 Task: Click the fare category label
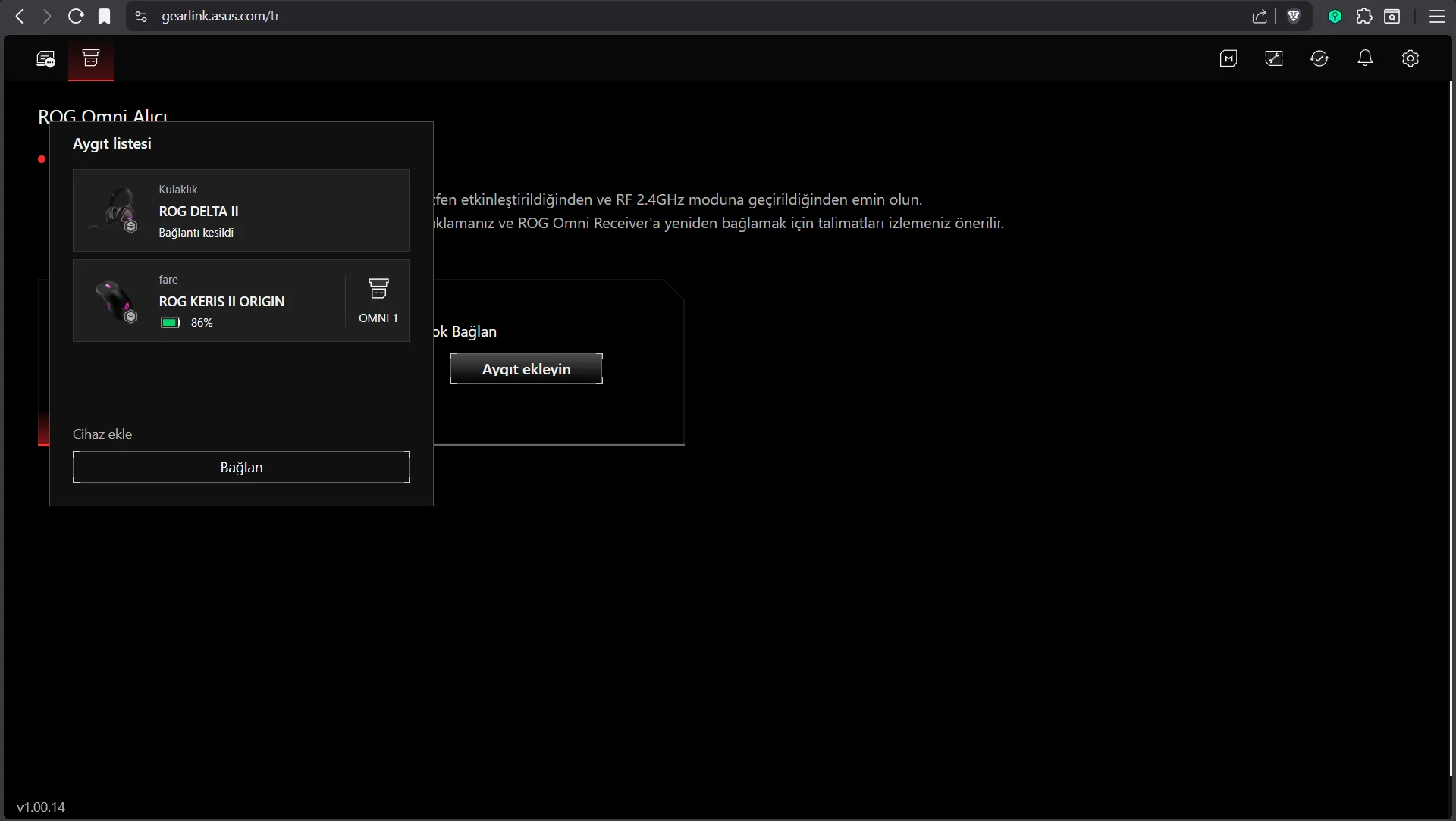click(168, 280)
